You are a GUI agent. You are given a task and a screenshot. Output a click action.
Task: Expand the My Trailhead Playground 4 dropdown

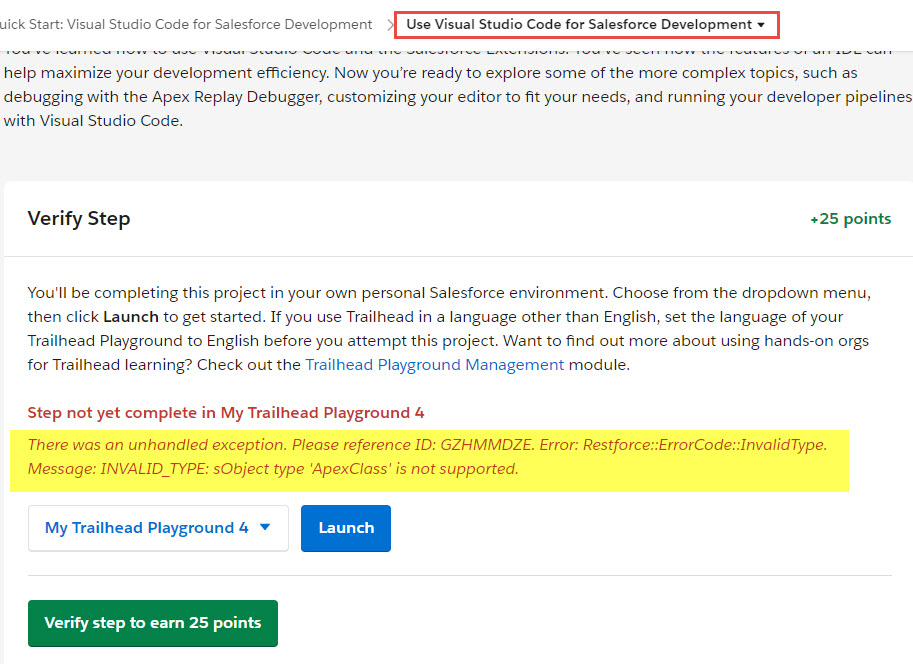coord(158,528)
